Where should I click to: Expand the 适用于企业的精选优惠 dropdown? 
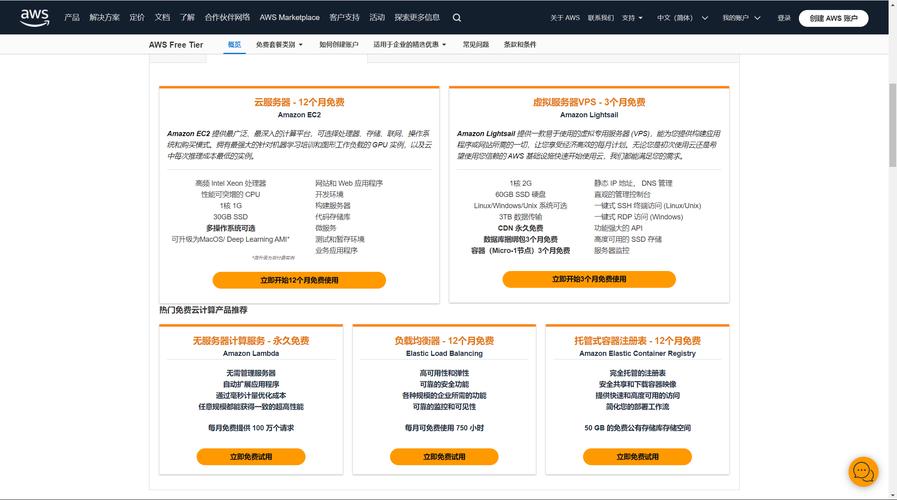click(x=410, y=45)
